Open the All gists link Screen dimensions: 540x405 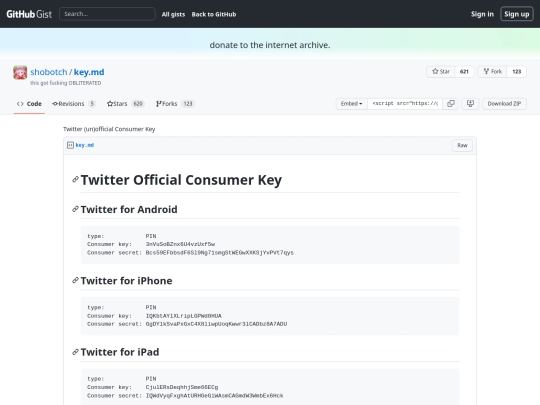[173, 14]
